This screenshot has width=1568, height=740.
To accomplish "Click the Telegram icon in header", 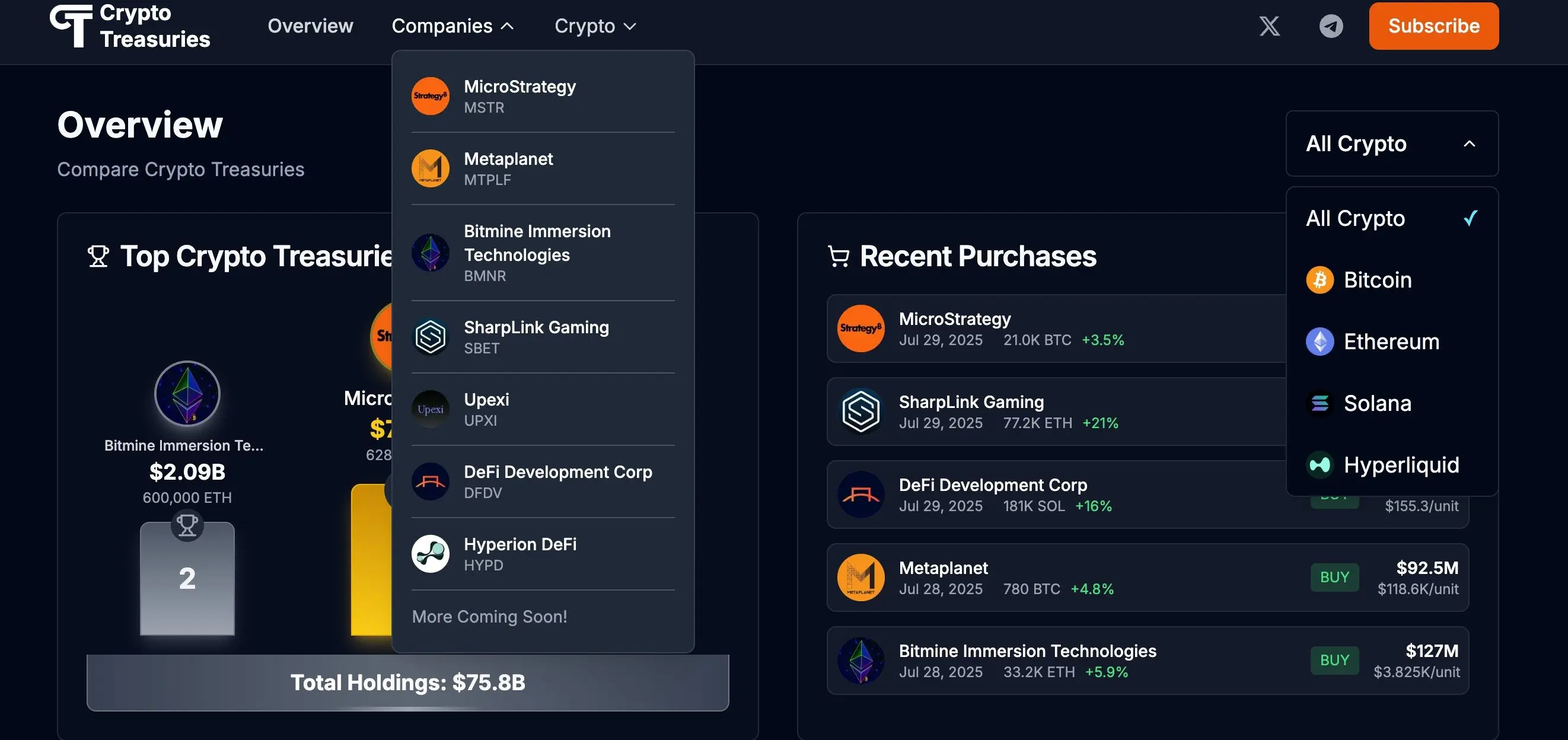I will (1331, 26).
